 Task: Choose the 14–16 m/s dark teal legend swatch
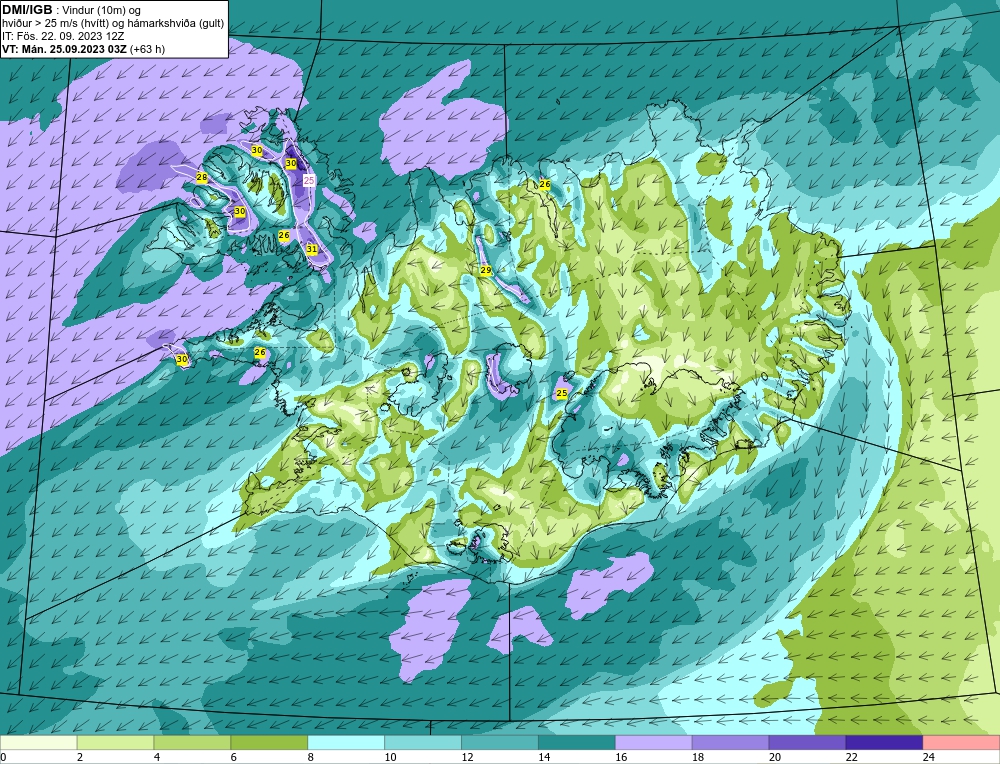point(577,743)
